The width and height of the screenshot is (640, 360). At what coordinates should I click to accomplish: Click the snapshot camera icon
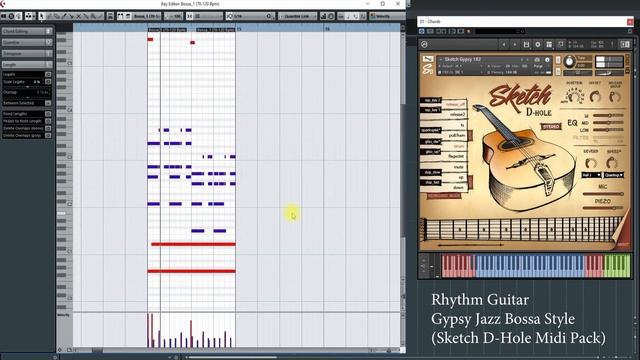[537, 60]
